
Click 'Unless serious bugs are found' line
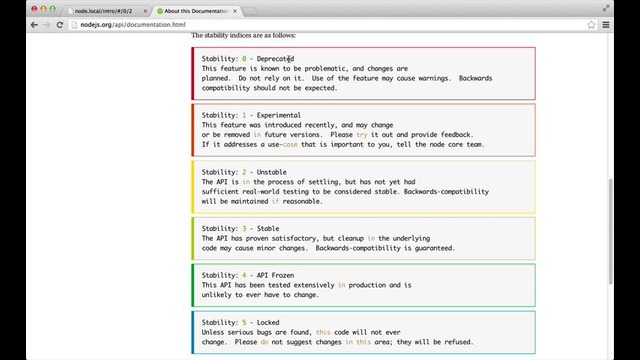301,332
